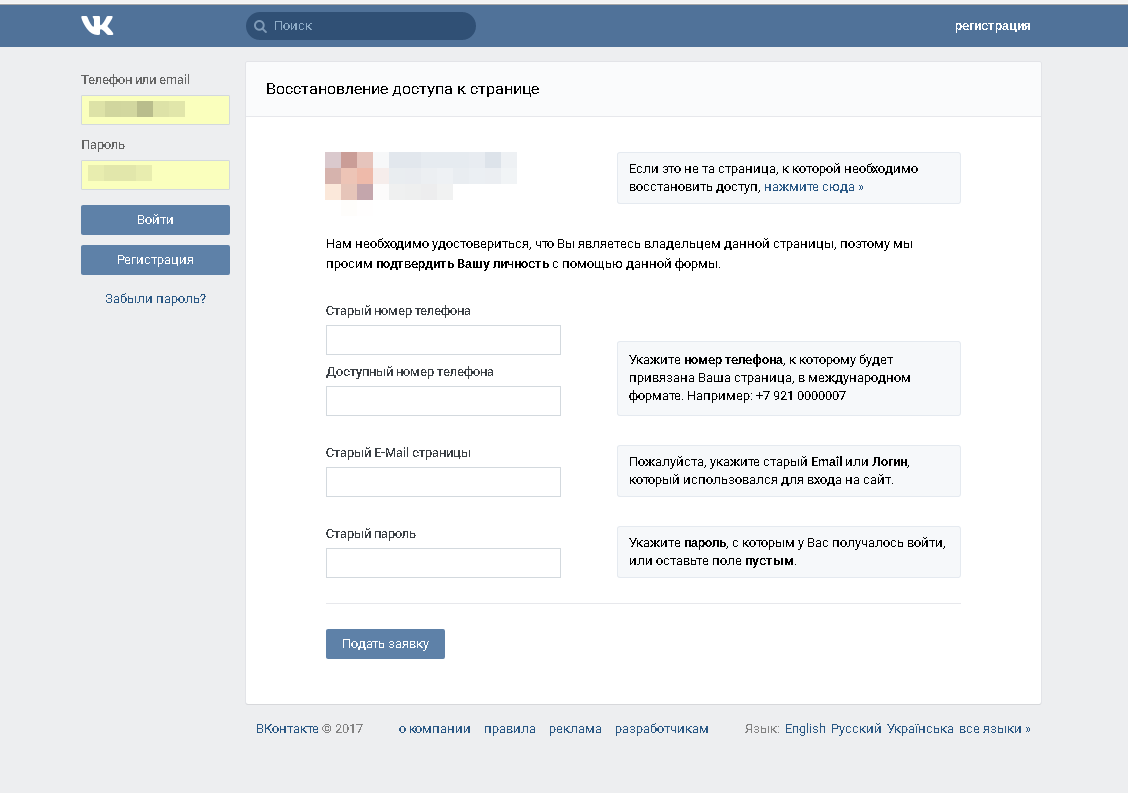Click the Пароль login field
This screenshot has height=793, width=1128.
155,175
